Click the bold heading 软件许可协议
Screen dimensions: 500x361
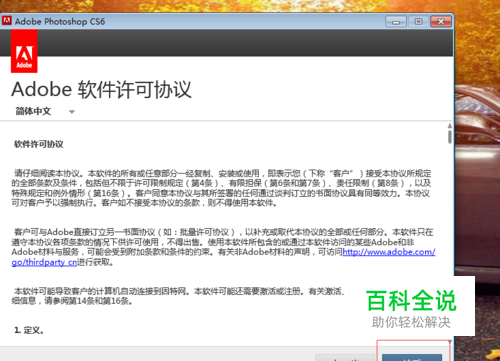tap(39, 144)
